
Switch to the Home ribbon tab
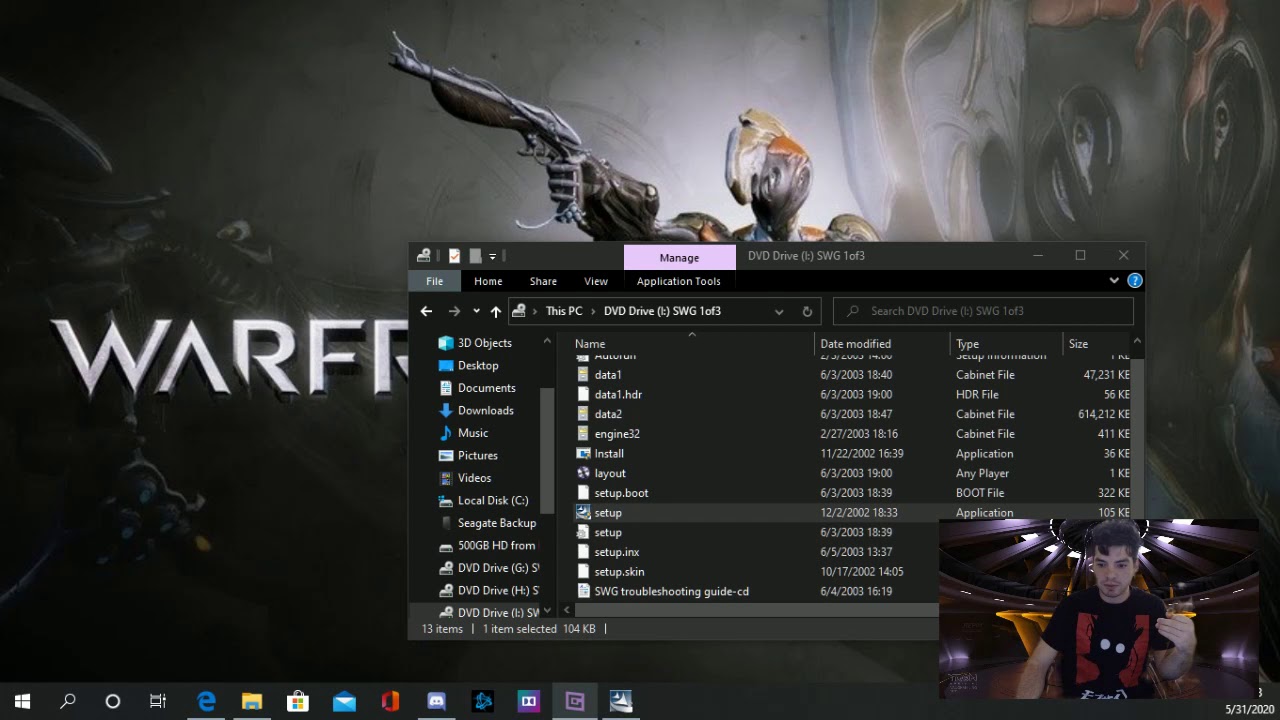pos(488,281)
